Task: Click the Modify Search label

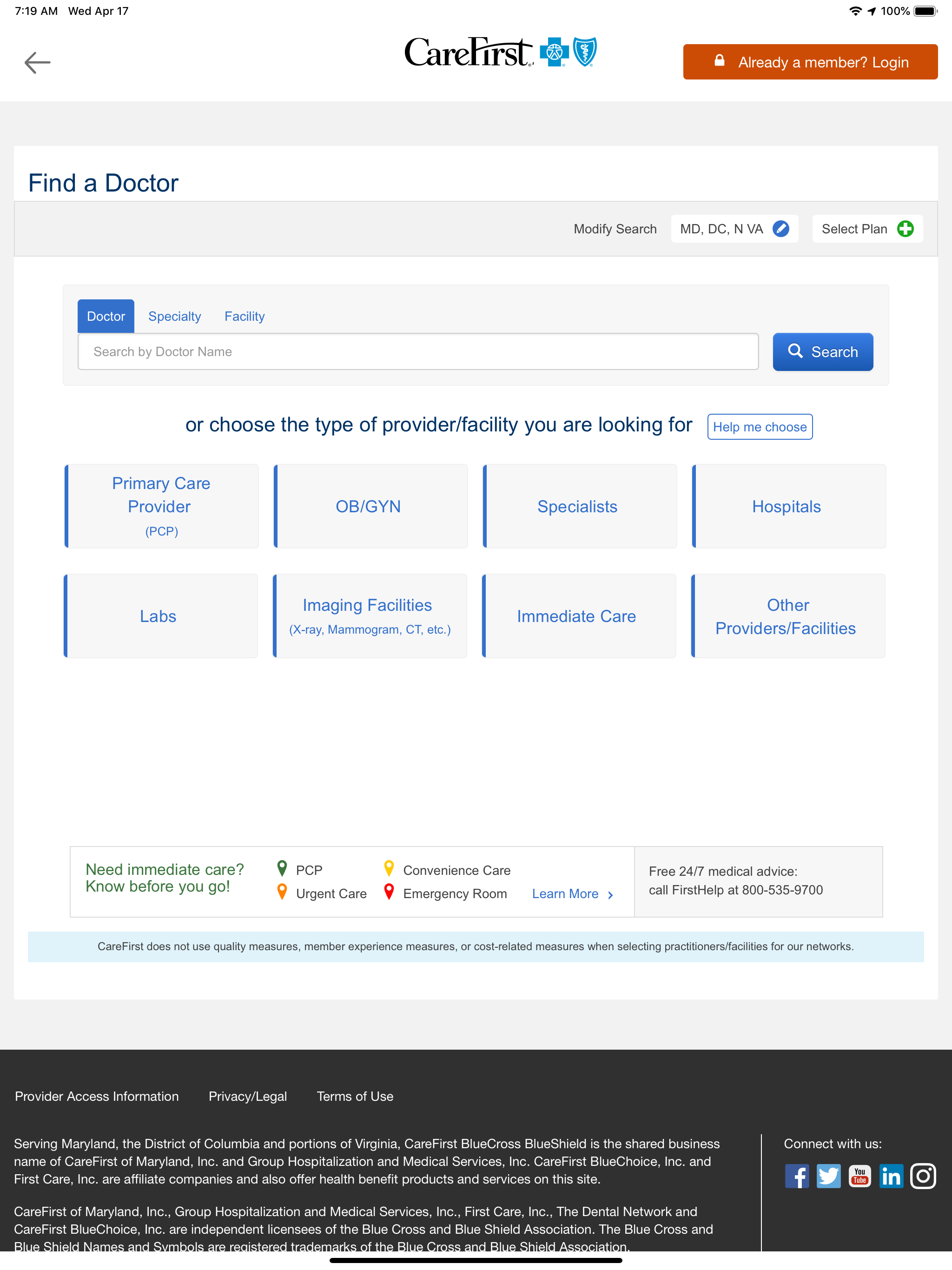Action: [615, 229]
